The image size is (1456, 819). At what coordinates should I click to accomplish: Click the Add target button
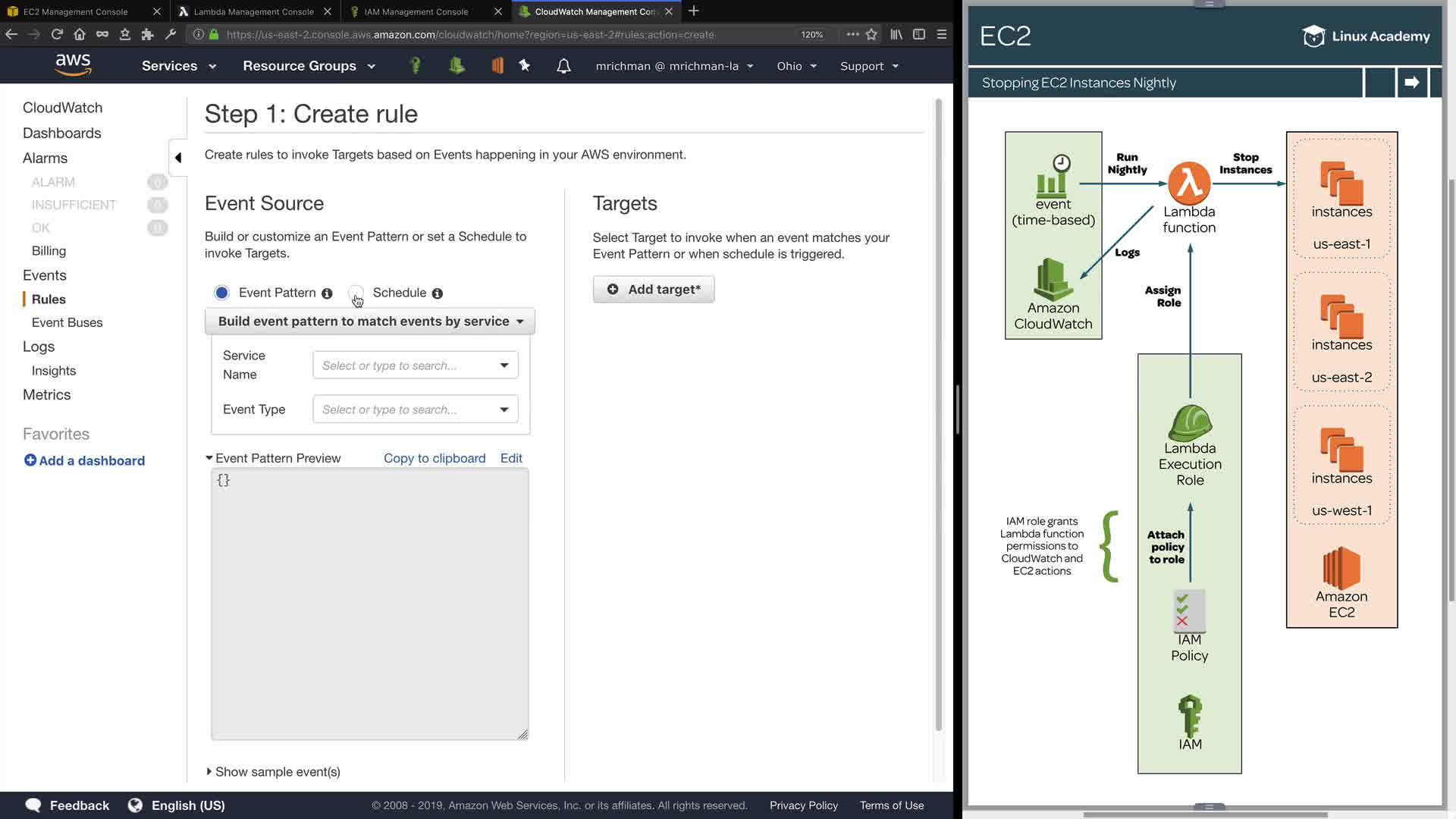[654, 290]
